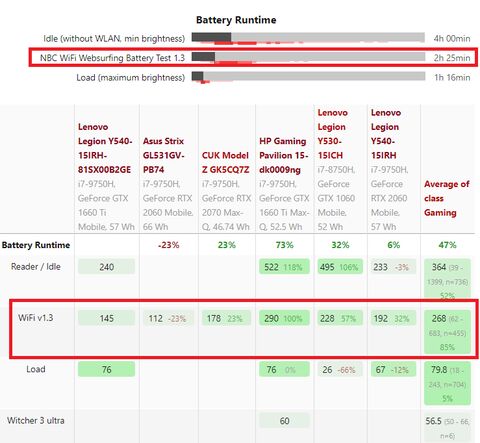Screen dimensions: 480x443
Task: Click the WiFi v1.3 row label
Action: (x=36, y=318)
